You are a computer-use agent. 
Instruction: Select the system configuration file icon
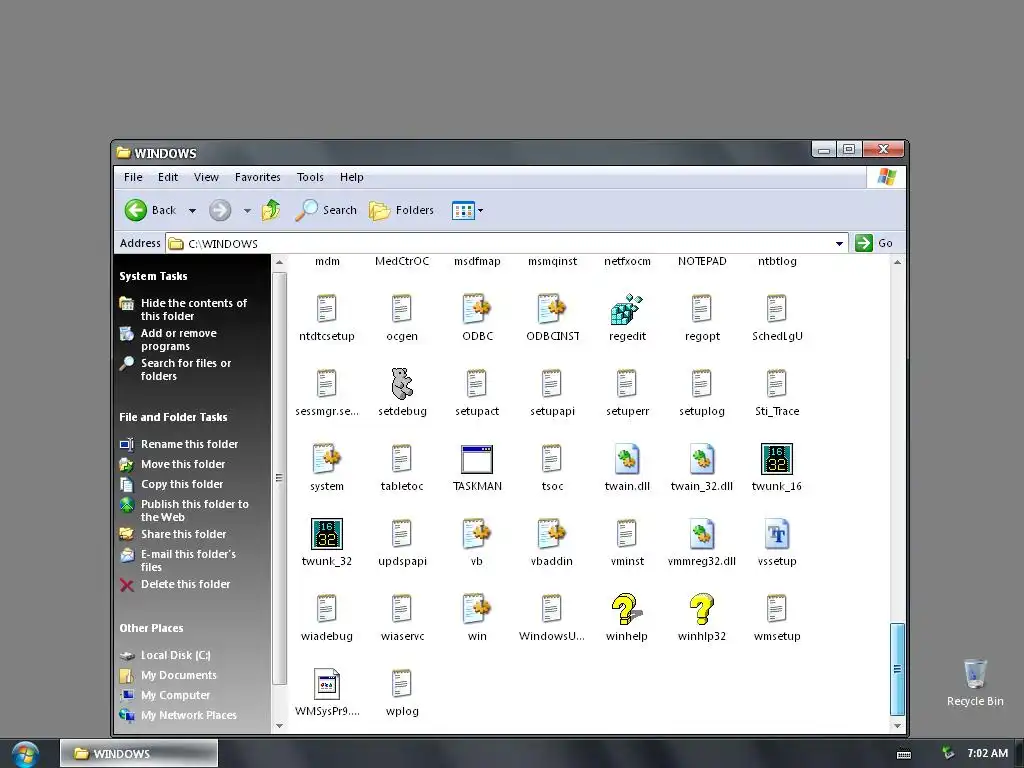(327, 458)
